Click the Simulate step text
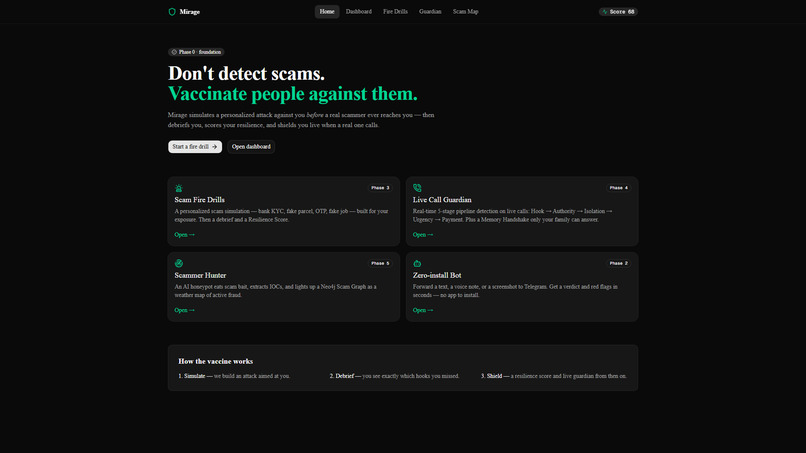This screenshot has height=453, width=806. point(234,376)
